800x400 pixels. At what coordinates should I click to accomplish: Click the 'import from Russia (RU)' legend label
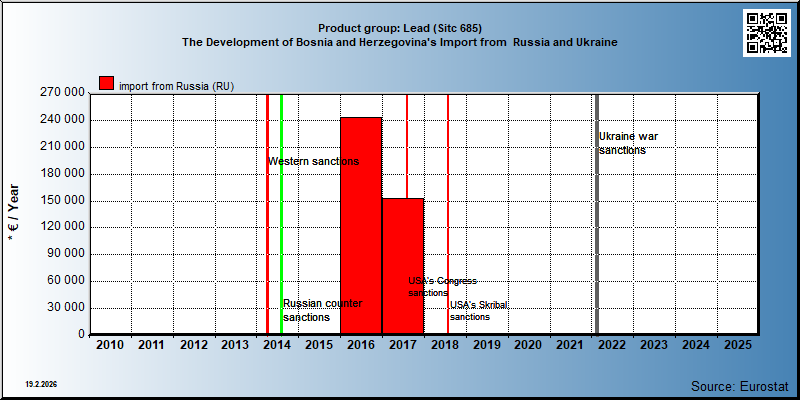pyautogui.click(x=177, y=86)
